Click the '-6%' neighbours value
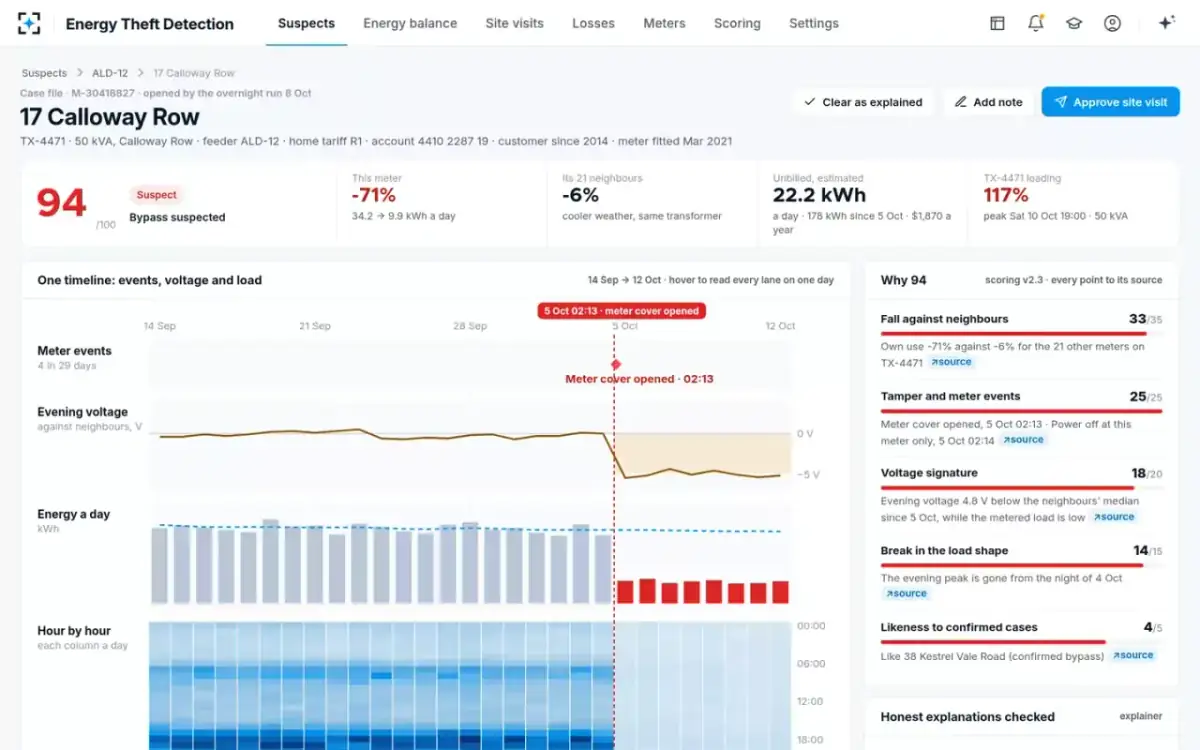The width and height of the screenshot is (1200, 750). [580, 195]
